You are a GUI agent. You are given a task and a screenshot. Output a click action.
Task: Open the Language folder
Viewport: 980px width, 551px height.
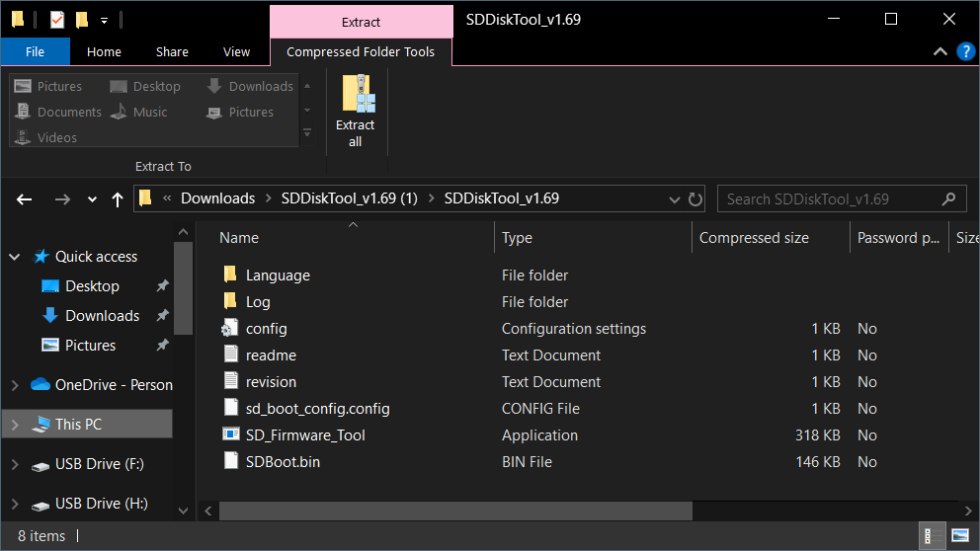277,275
